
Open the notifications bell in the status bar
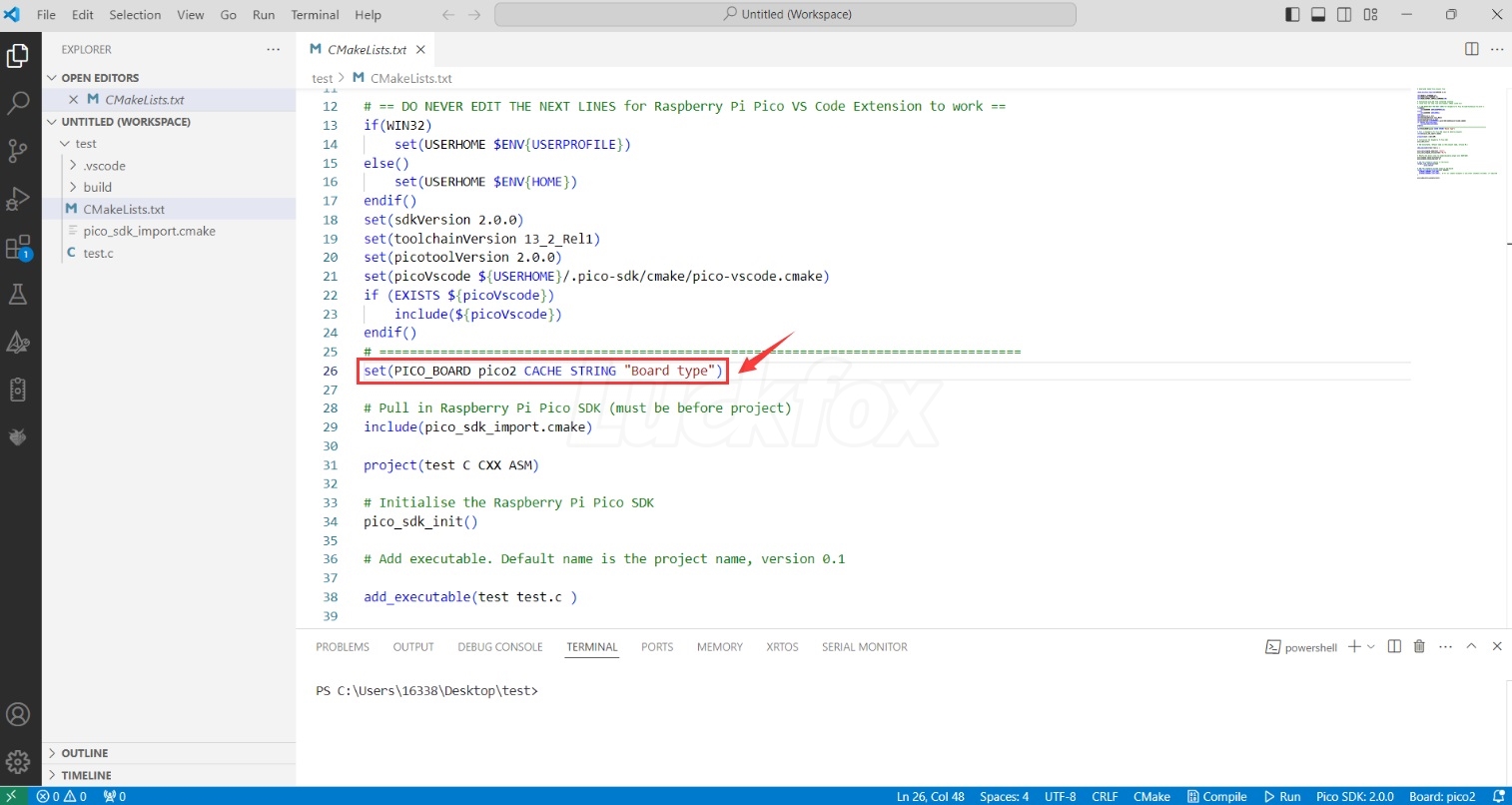point(1501,796)
